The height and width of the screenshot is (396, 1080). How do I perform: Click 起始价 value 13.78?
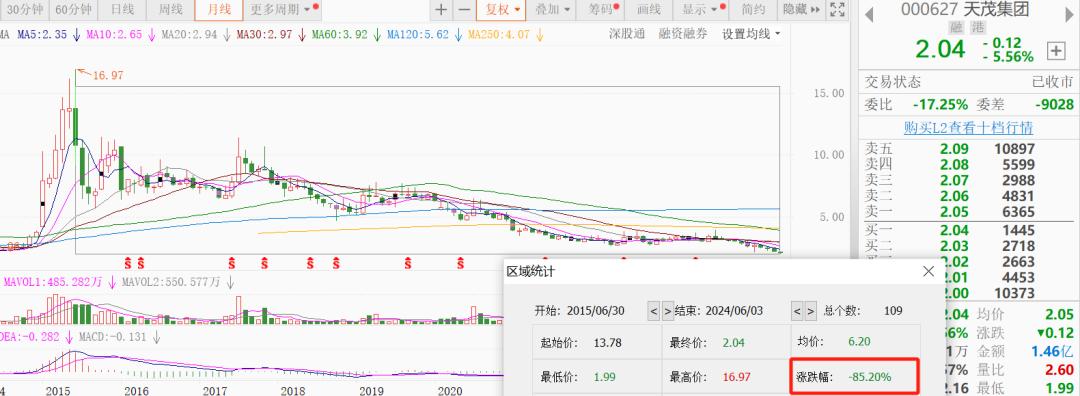coord(607,342)
